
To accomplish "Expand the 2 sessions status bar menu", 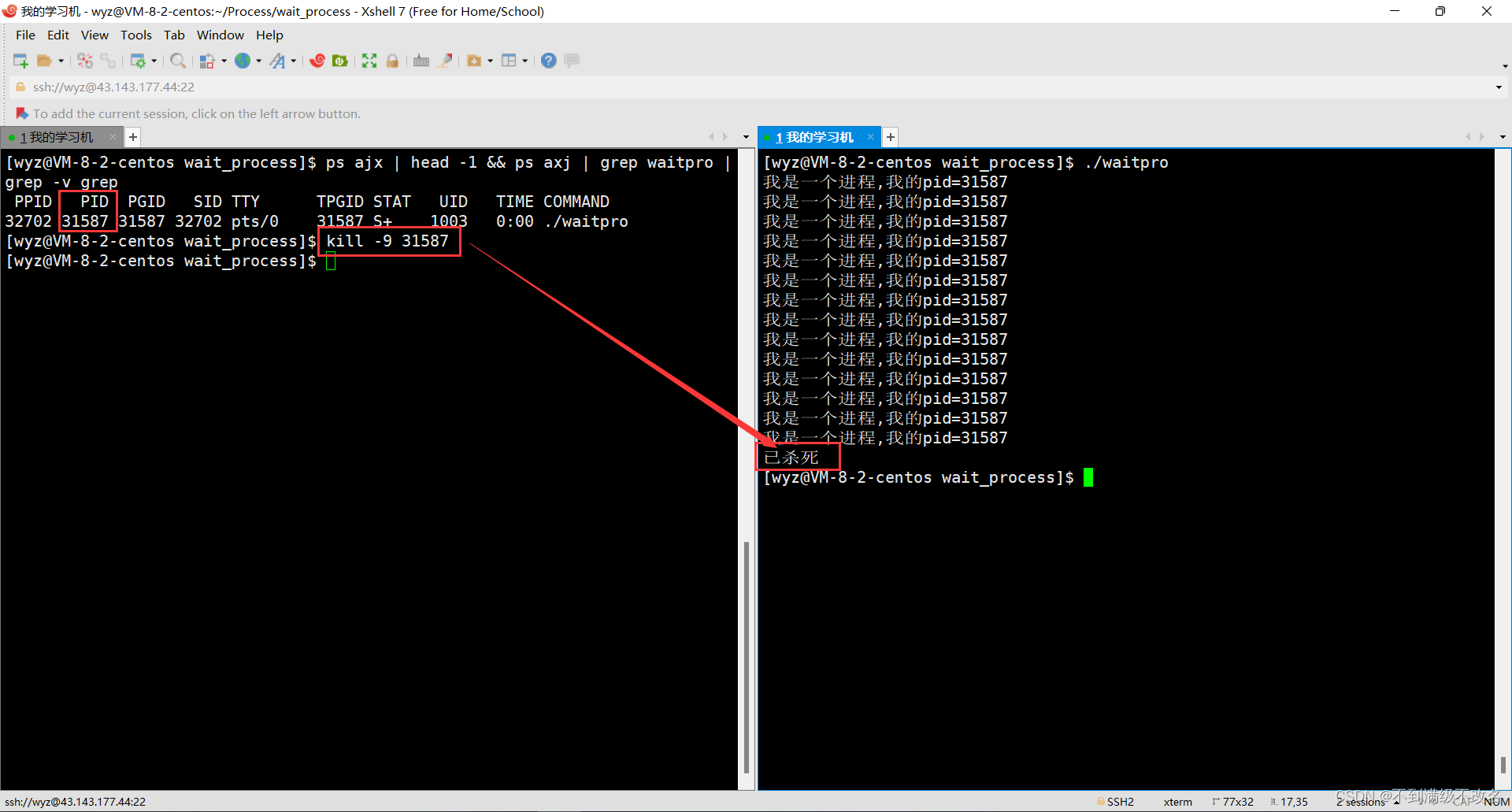I will point(1360,801).
